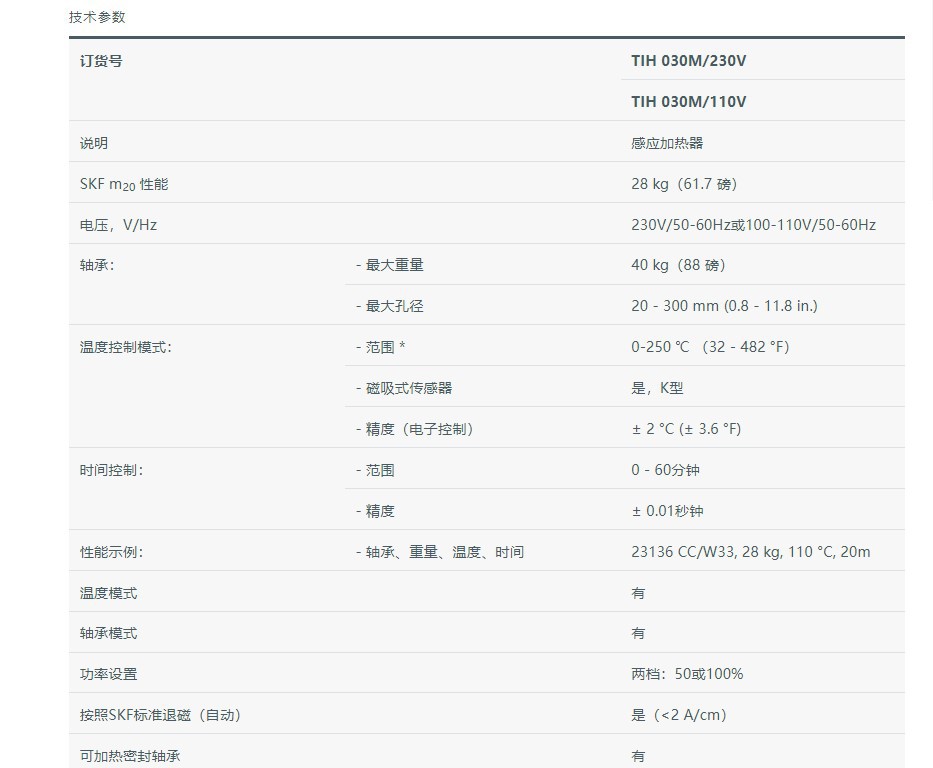The width and height of the screenshot is (933, 768).
Task: Click the 40 kg (88 磅) value
Action: tap(678, 265)
